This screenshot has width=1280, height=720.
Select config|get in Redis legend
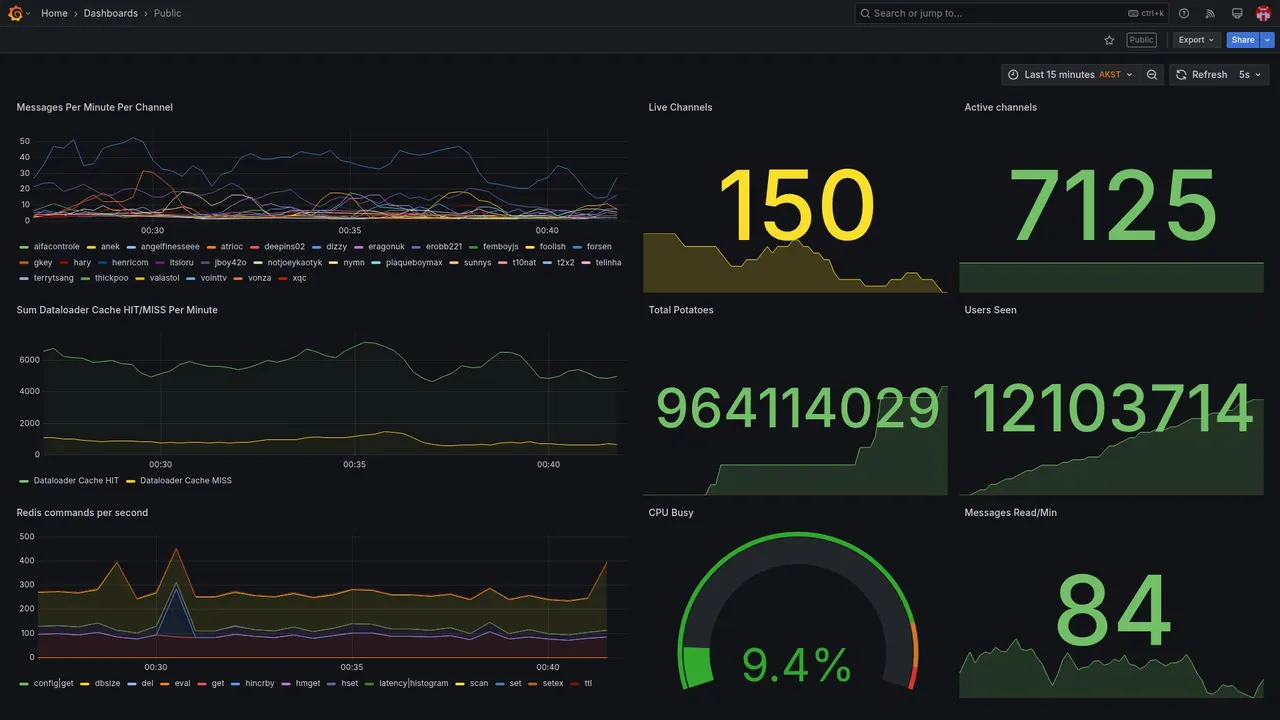(54, 684)
